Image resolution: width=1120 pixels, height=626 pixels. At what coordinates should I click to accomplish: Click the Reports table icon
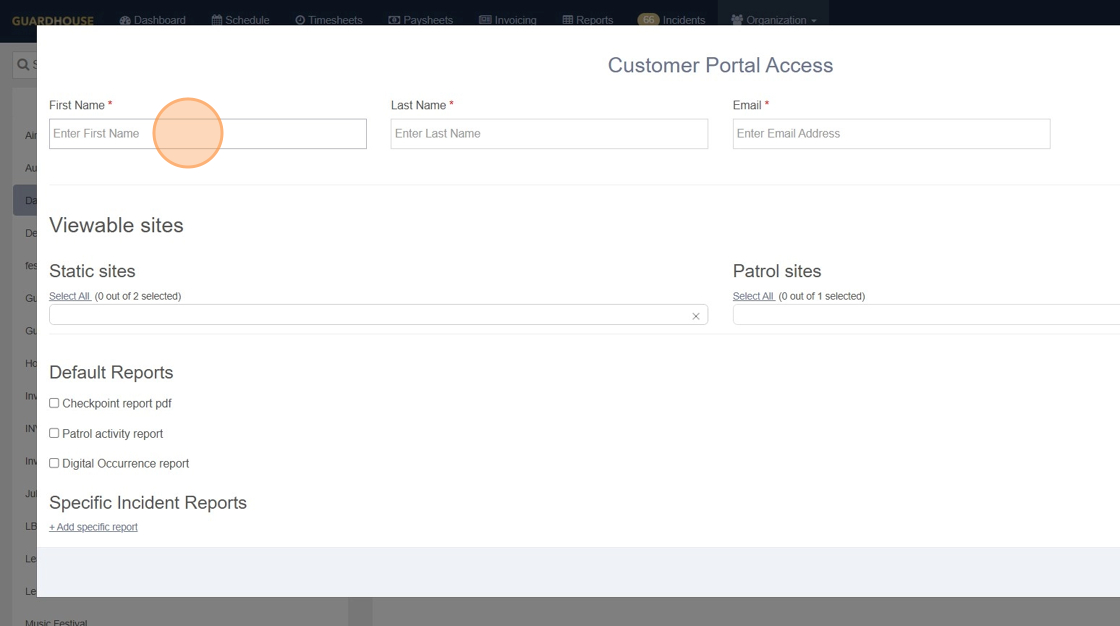(x=568, y=20)
